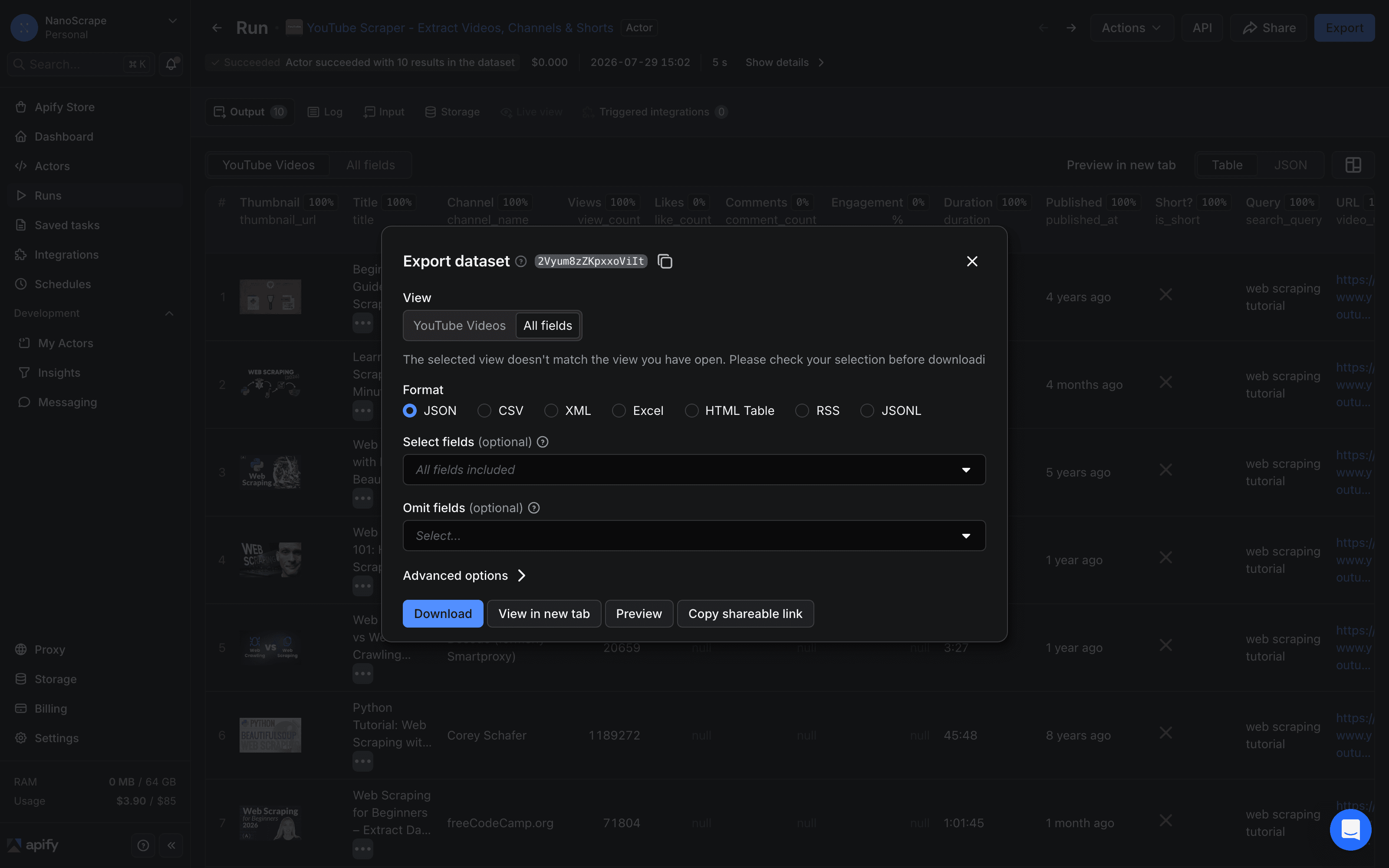The height and width of the screenshot is (868, 1389).
Task: Open the help icon at sidebar bottom
Action: click(144, 845)
